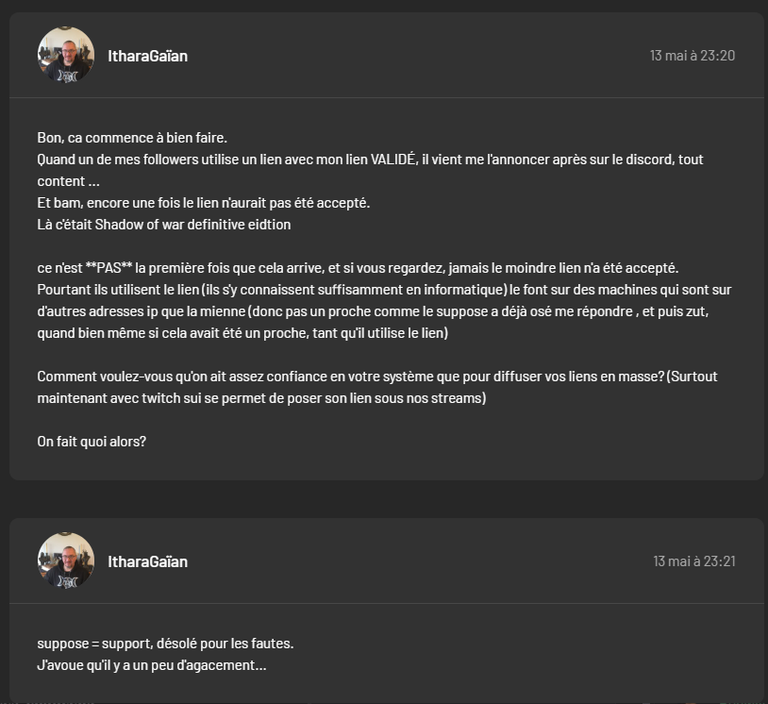Click the line 'Bon, ca commence à bien faire.'

click(x=132, y=138)
